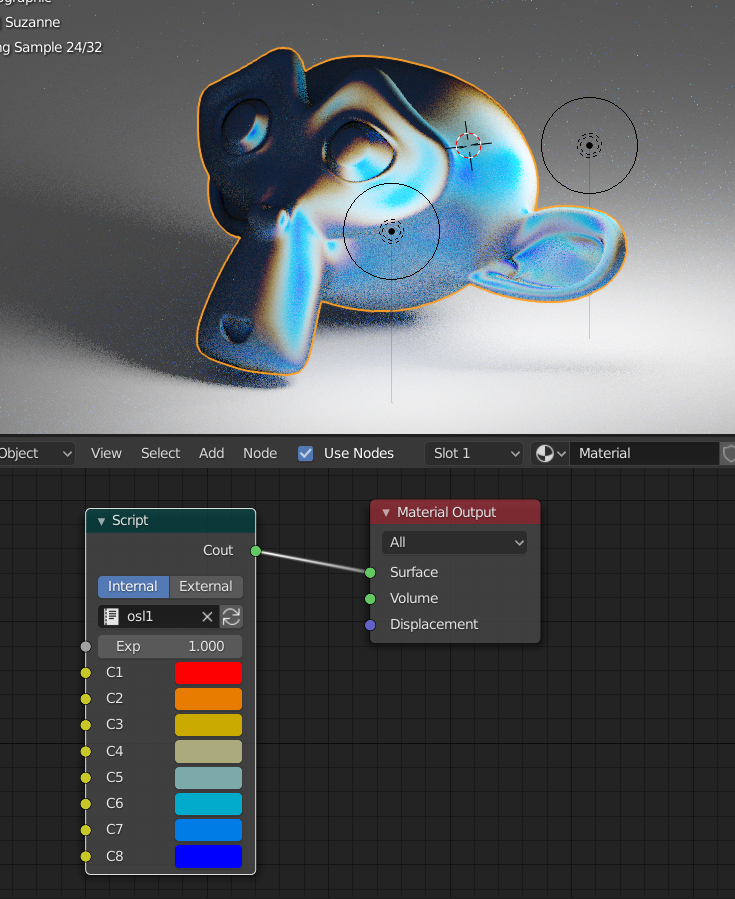Click the C7 input socket

tap(86, 830)
